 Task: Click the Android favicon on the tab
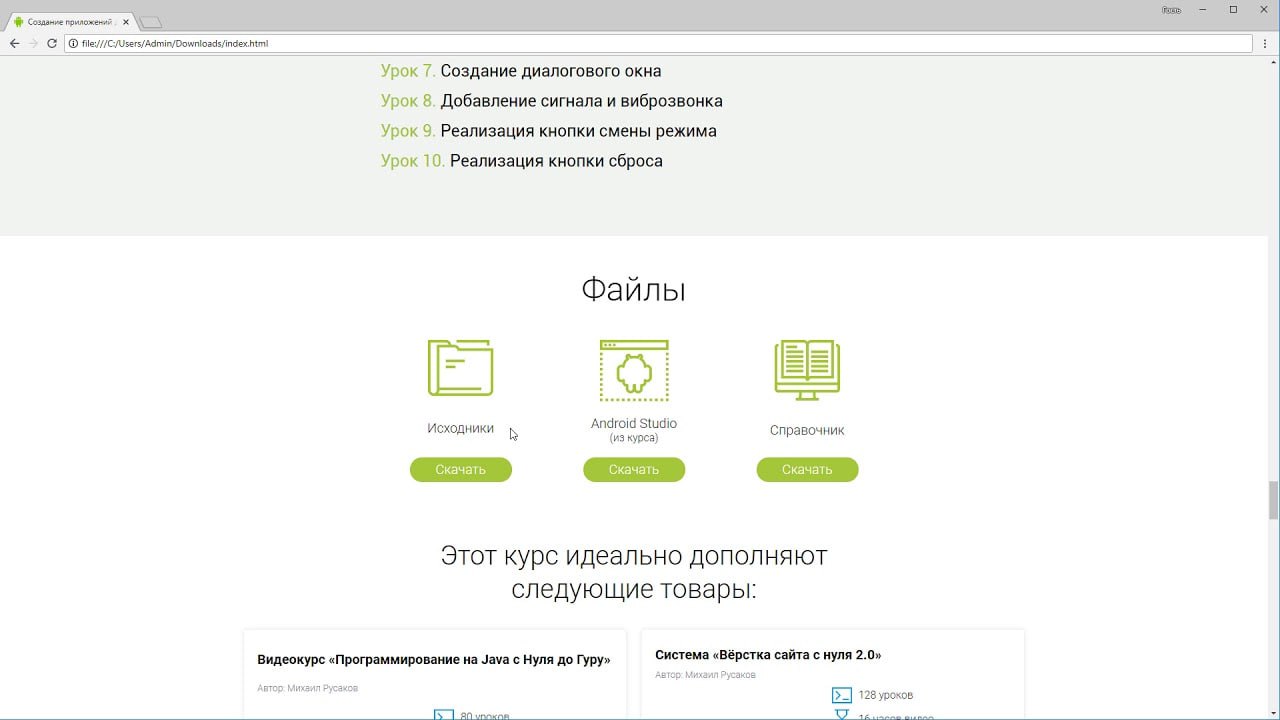coord(18,21)
